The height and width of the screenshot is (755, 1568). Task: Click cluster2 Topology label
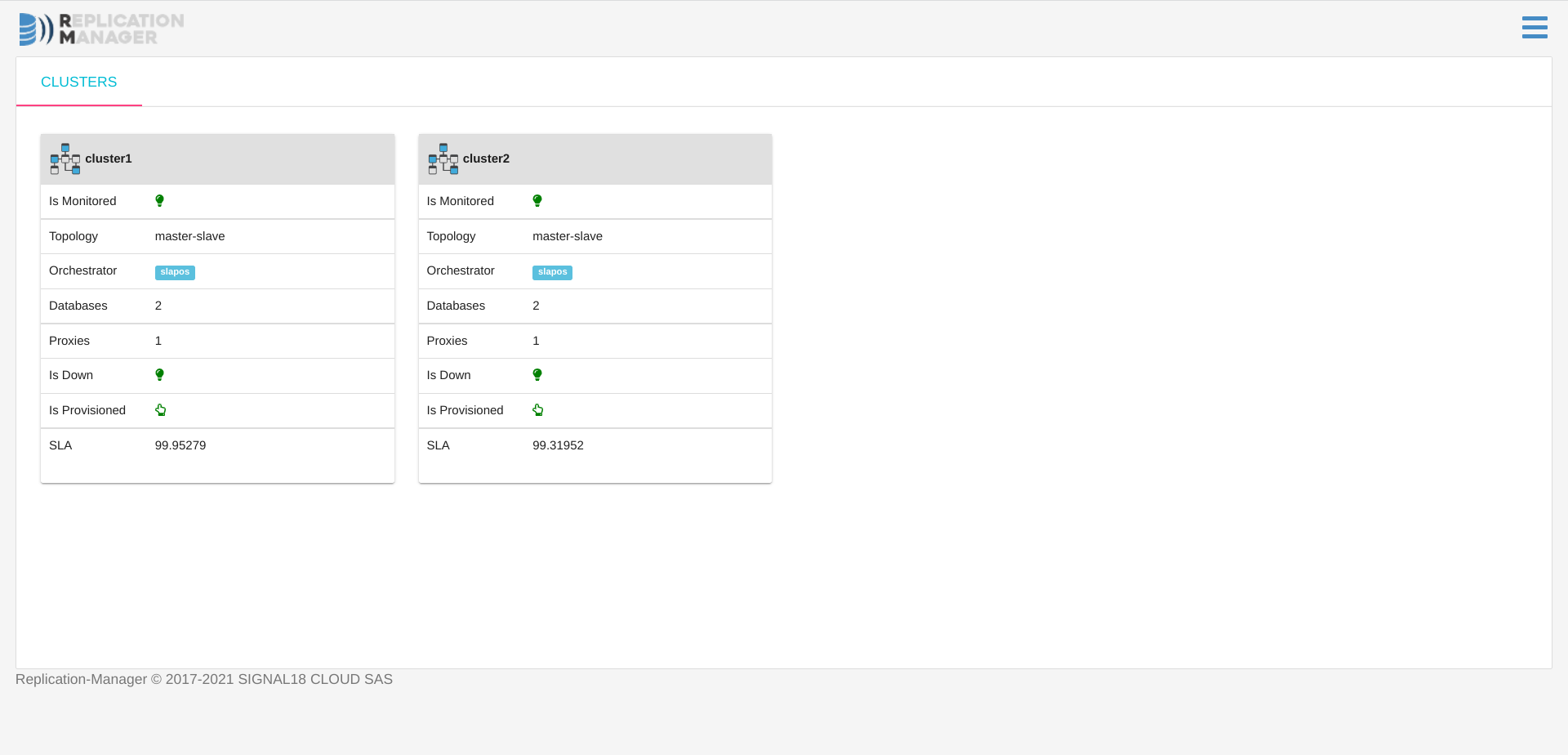tap(451, 236)
